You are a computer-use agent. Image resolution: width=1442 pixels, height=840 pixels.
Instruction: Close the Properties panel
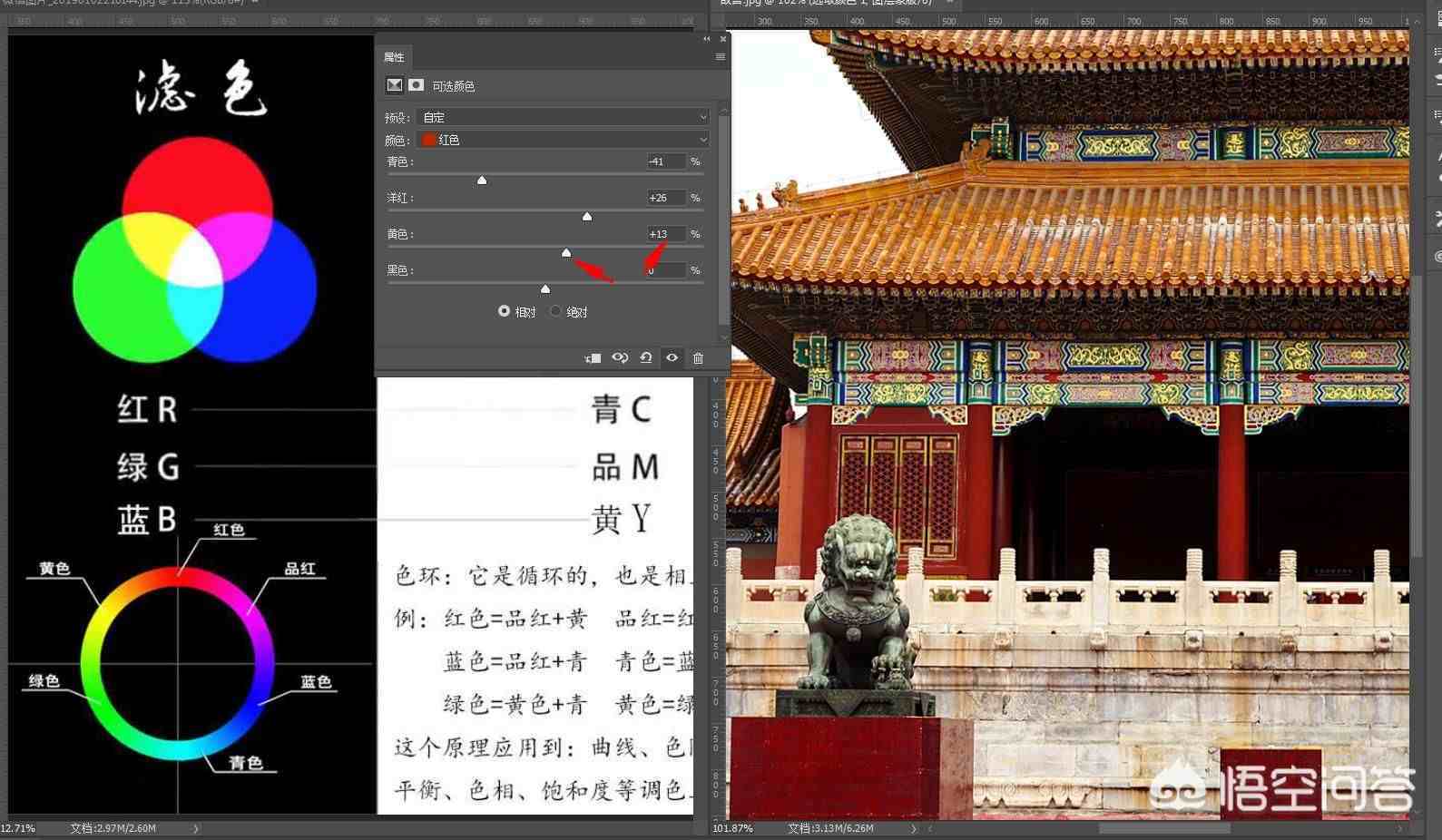[723, 39]
